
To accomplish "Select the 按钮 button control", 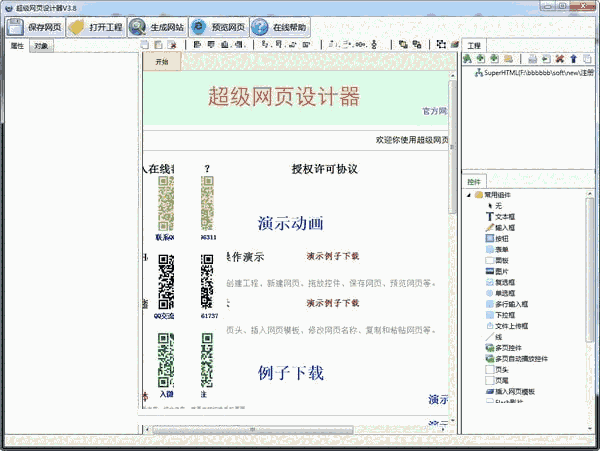I will (x=497, y=239).
